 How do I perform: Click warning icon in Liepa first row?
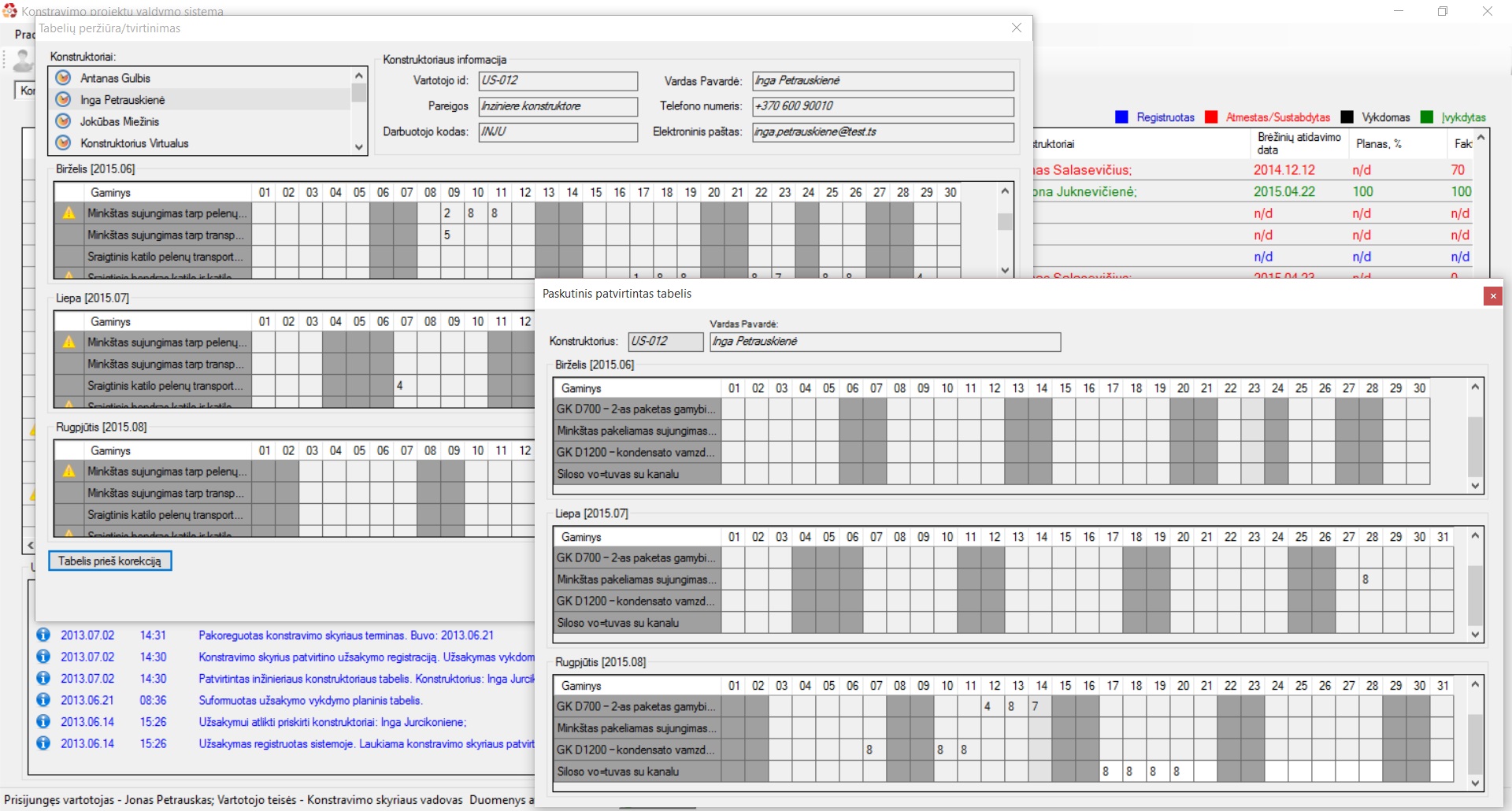tap(69, 343)
